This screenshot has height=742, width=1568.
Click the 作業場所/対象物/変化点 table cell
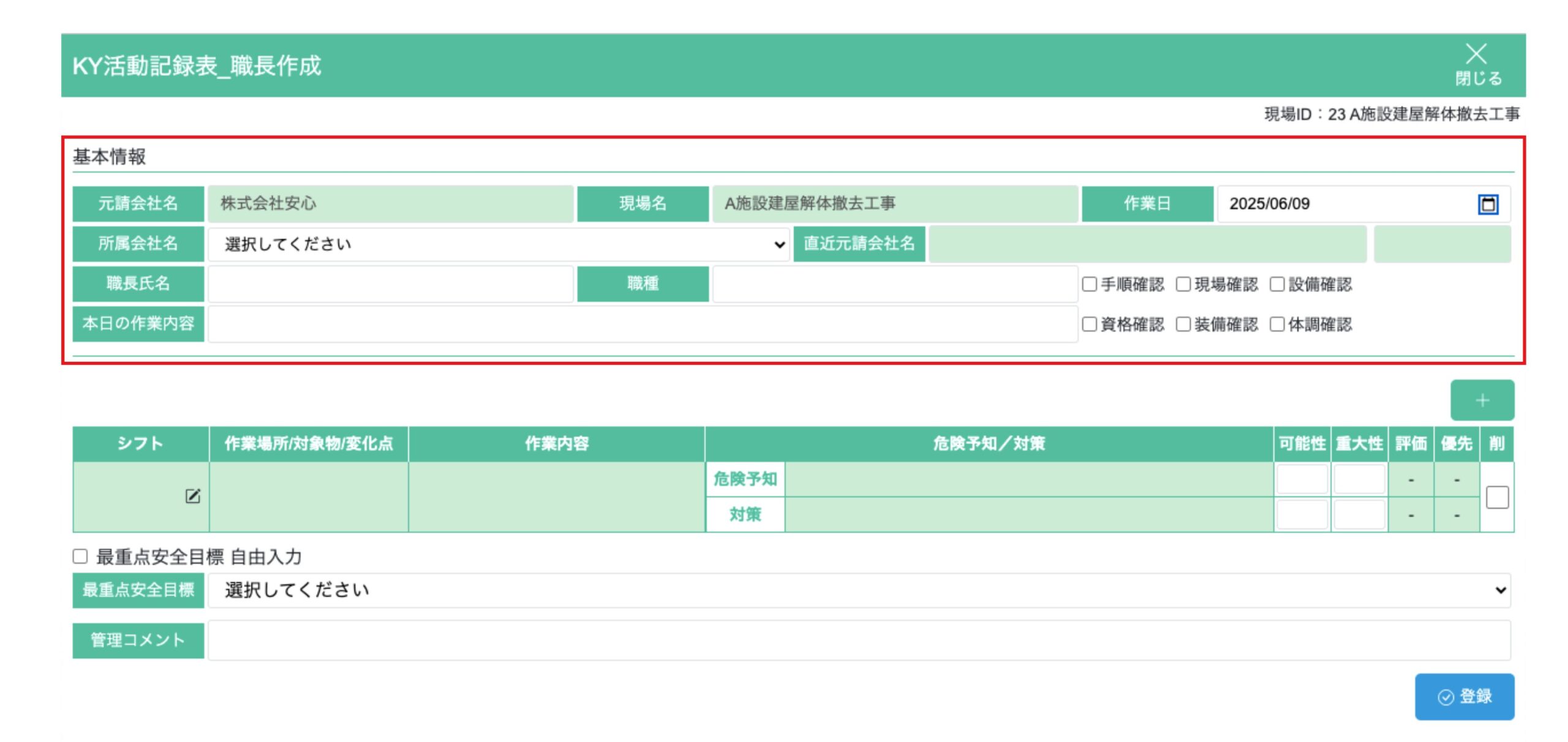point(309,497)
